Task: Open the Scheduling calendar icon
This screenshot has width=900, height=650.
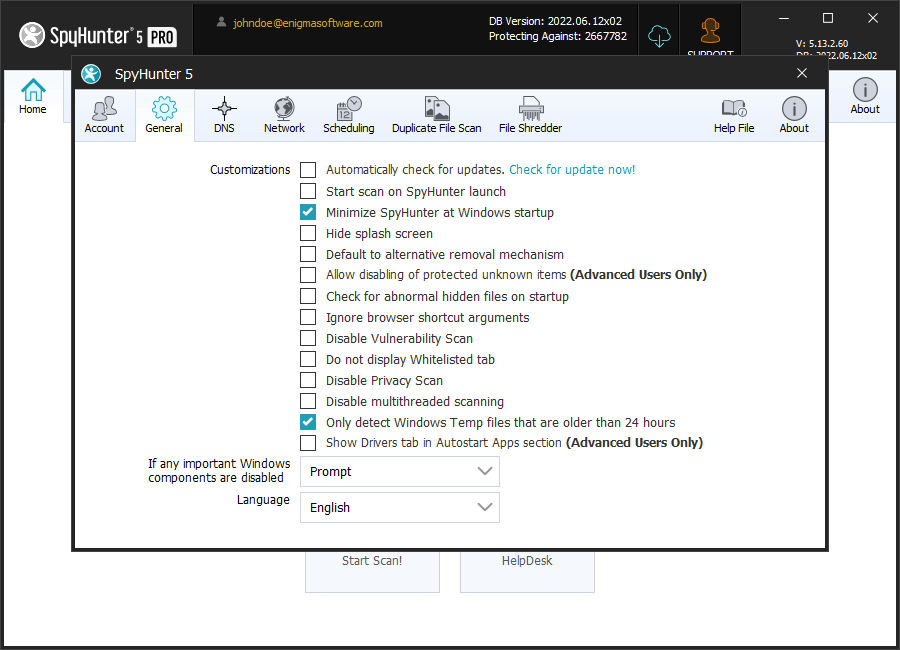Action: pos(348,109)
